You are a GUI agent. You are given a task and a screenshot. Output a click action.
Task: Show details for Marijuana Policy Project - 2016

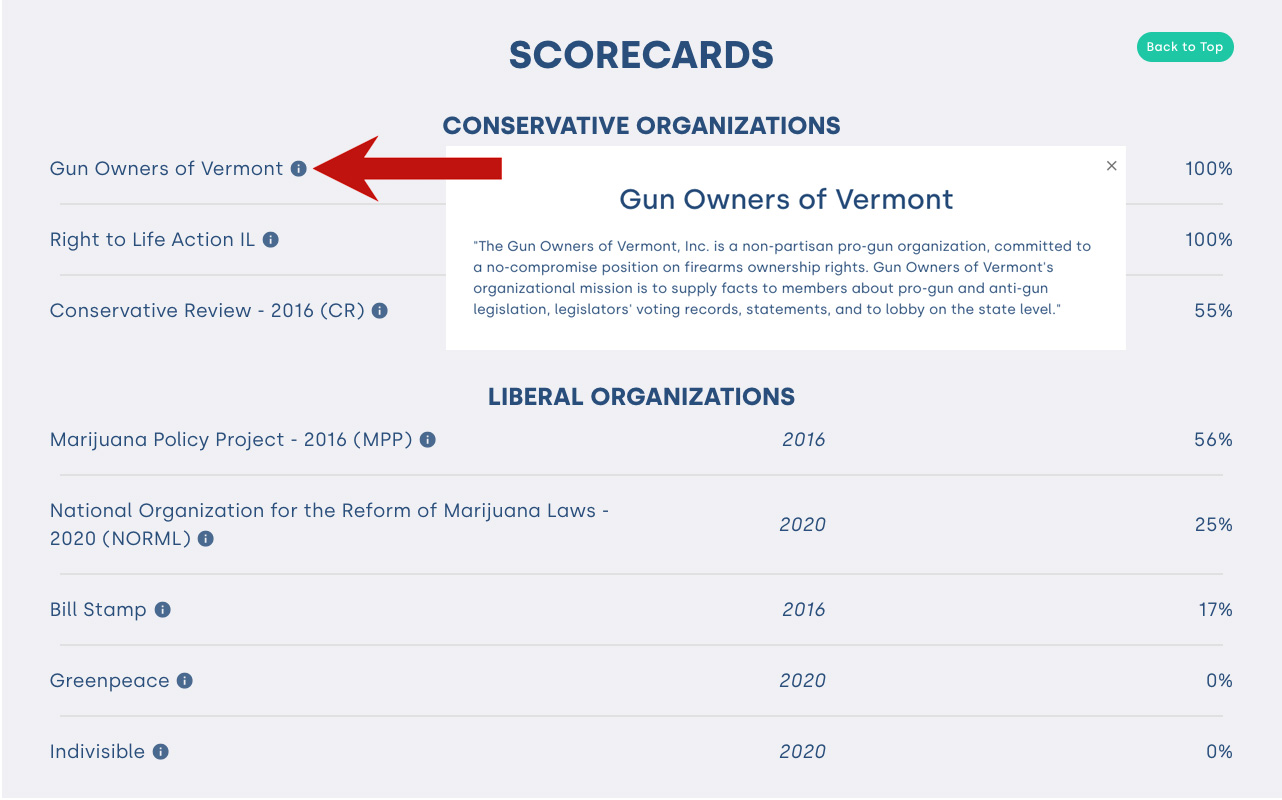coord(427,440)
